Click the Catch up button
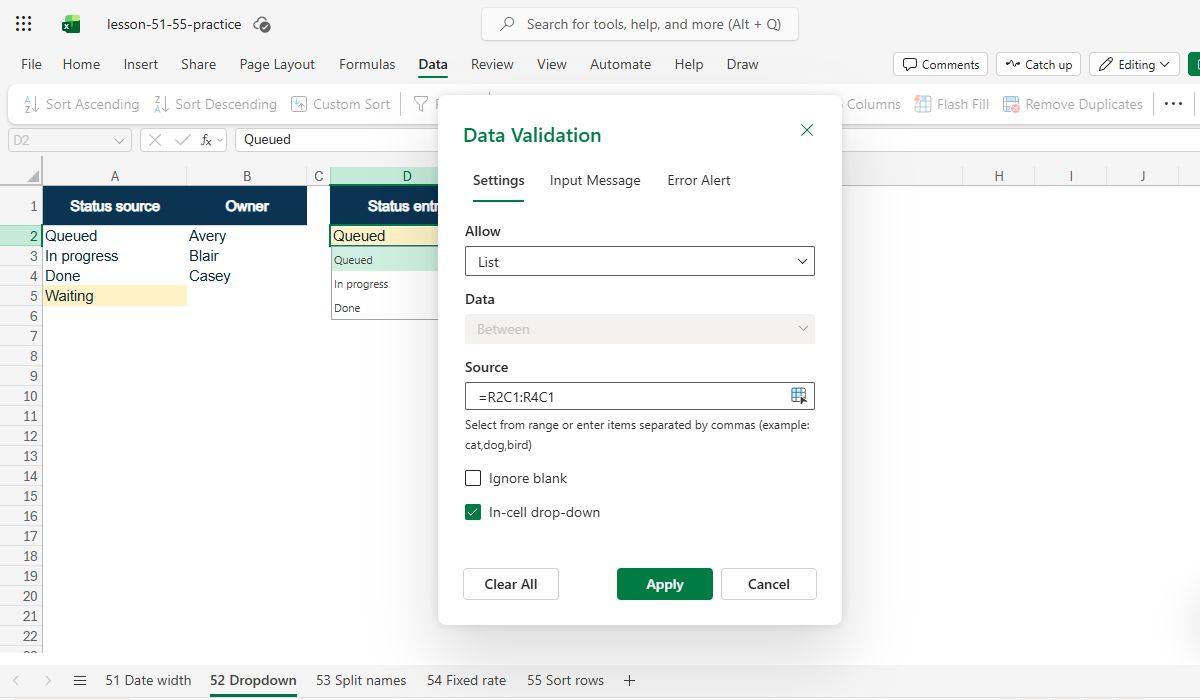Image resolution: width=1200 pixels, height=700 pixels. (1038, 64)
